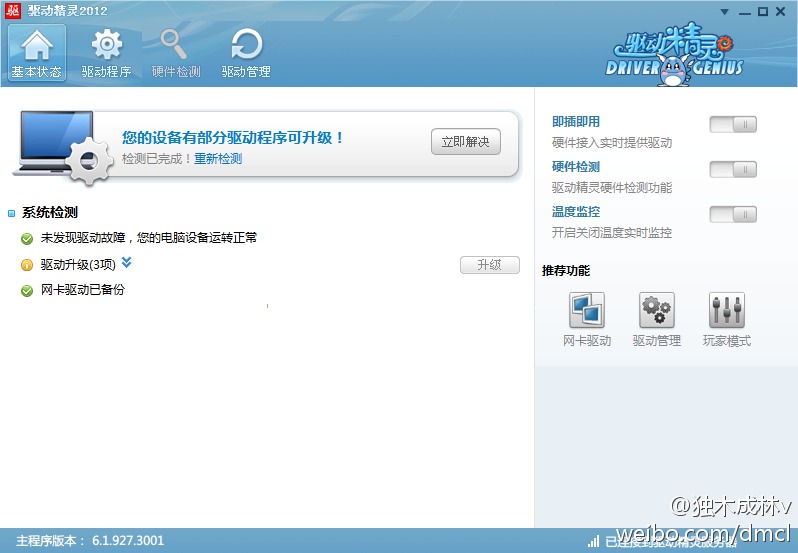The width and height of the screenshot is (798, 553).
Task: Close the 驱动精灵2012 window
Action: click(780, 11)
